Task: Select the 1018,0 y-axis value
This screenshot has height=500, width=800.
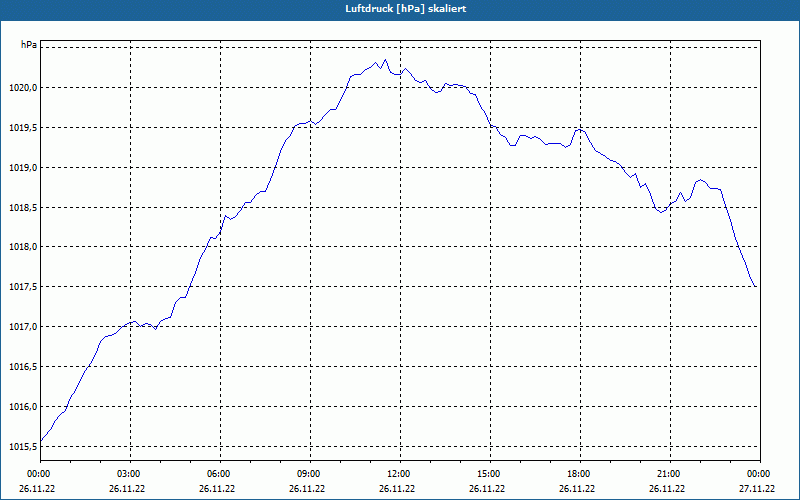Action: coord(23,247)
